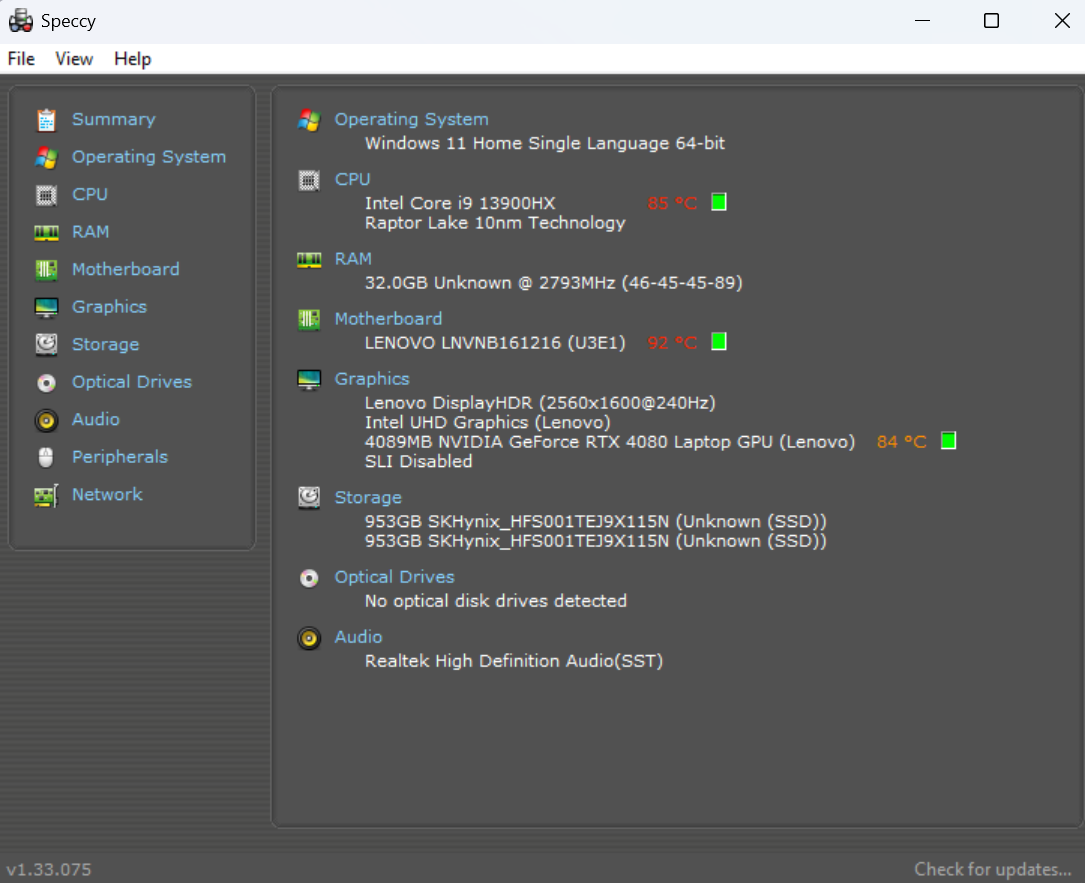
Task: Click the RAM stick icon in sidebar
Action: (46, 233)
